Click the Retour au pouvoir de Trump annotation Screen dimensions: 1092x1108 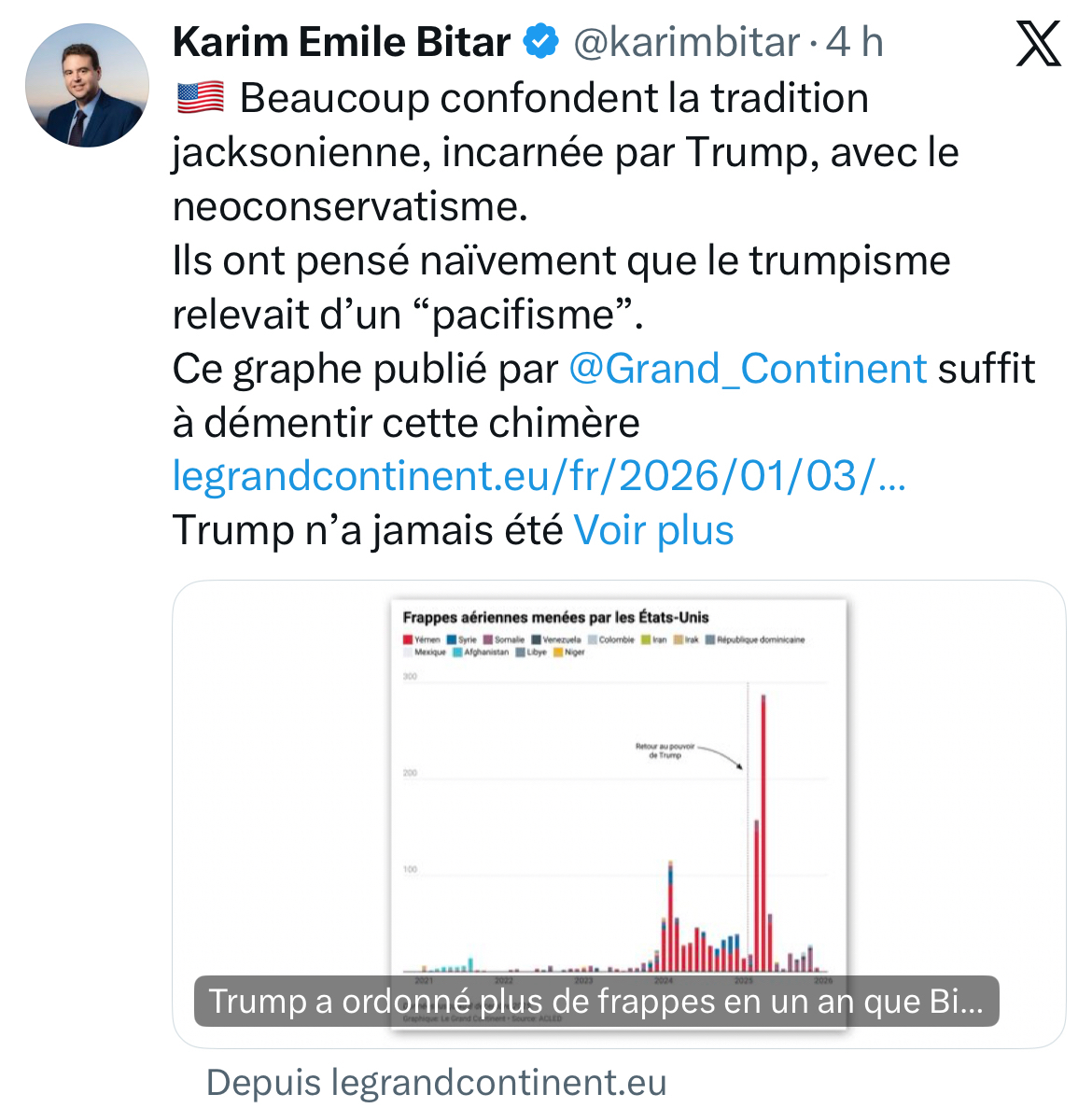pos(665,750)
